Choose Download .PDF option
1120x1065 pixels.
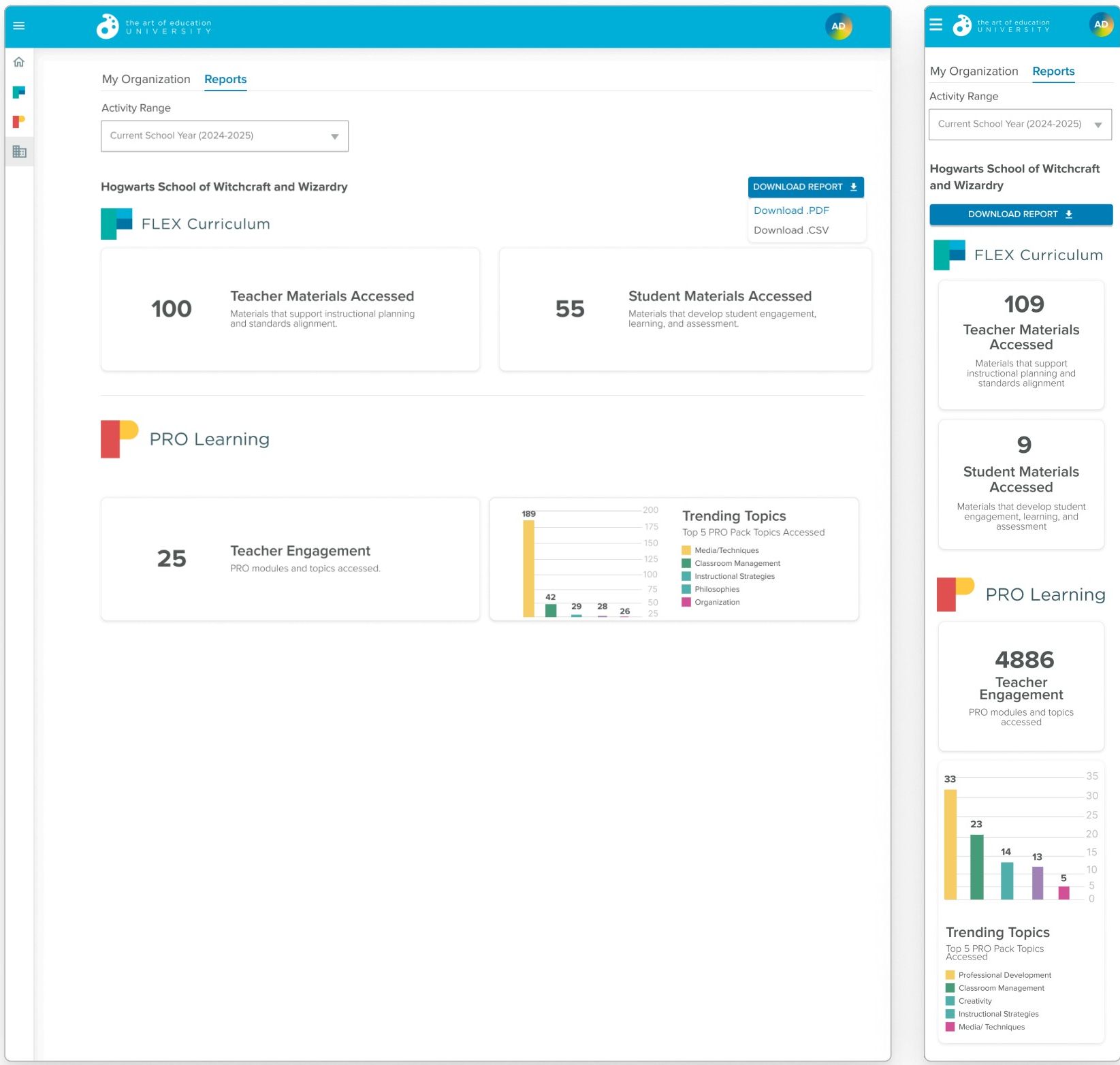(791, 210)
